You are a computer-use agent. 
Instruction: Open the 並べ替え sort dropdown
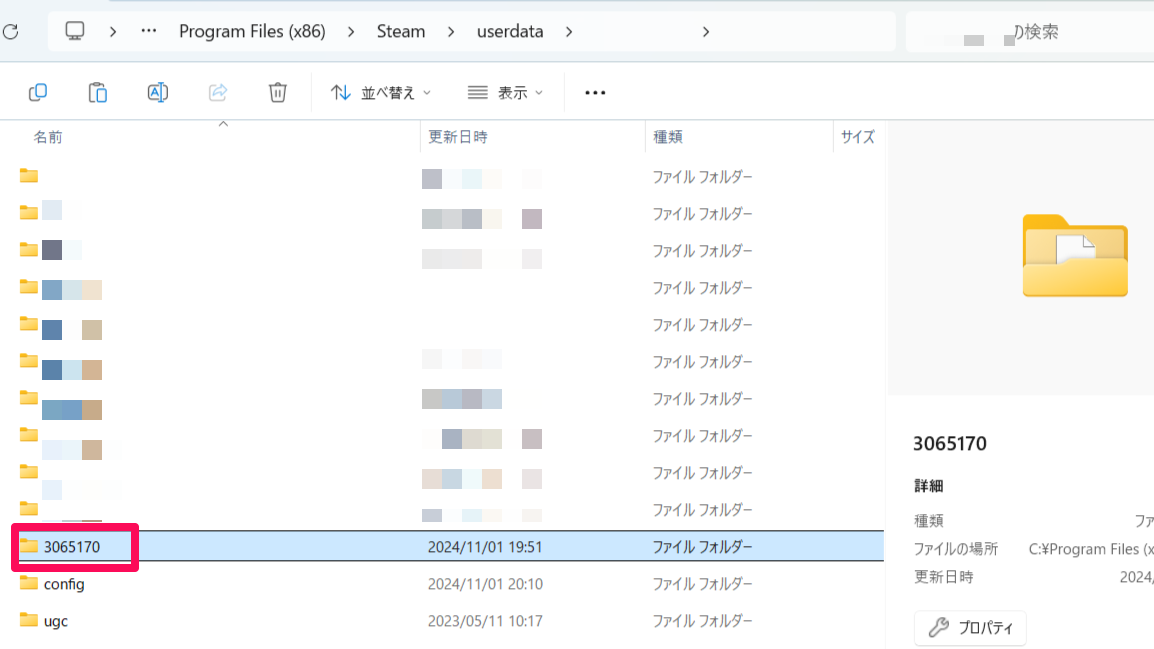tap(381, 92)
